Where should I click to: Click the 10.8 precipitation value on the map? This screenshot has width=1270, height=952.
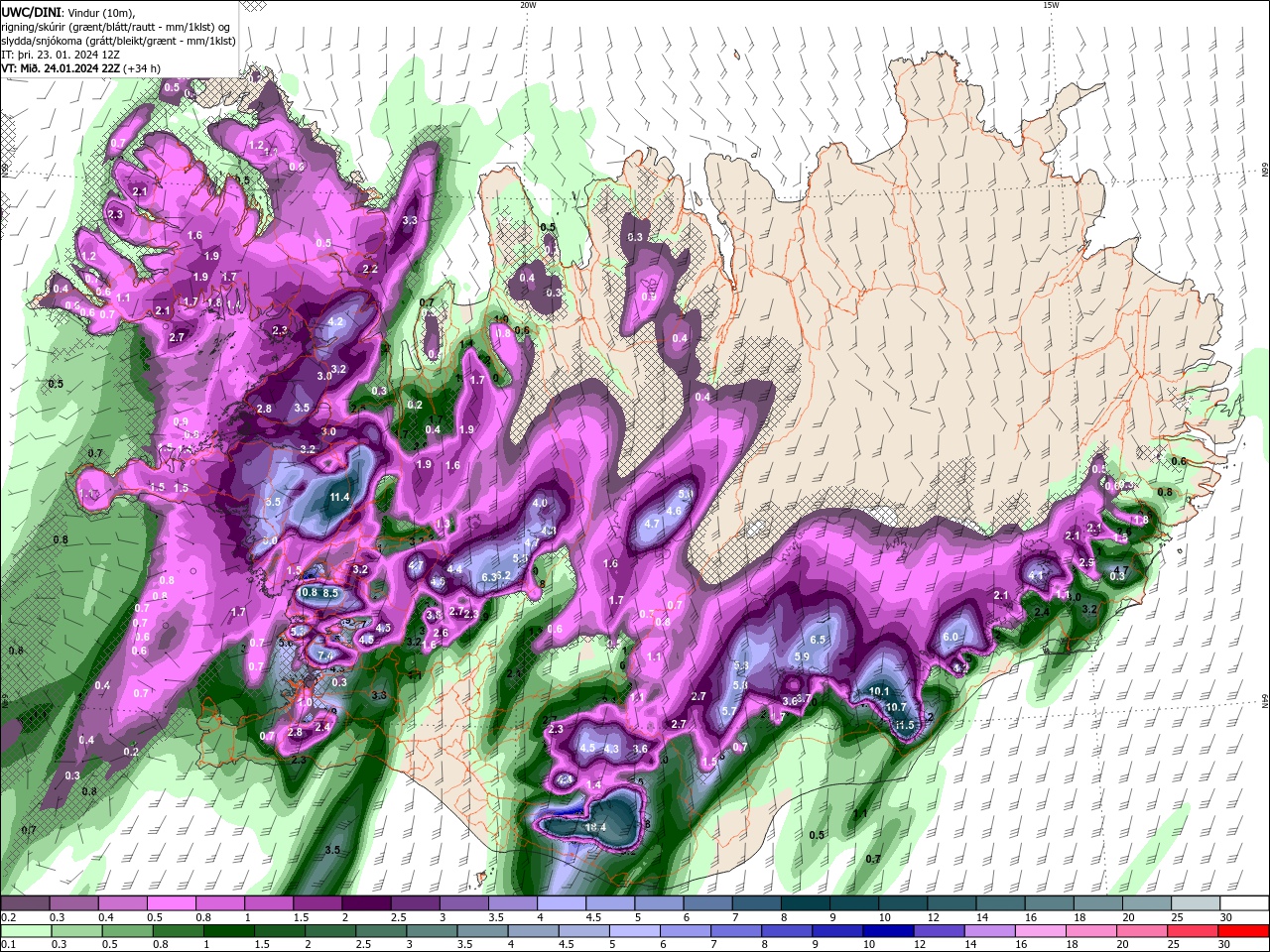click(x=308, y=592)
